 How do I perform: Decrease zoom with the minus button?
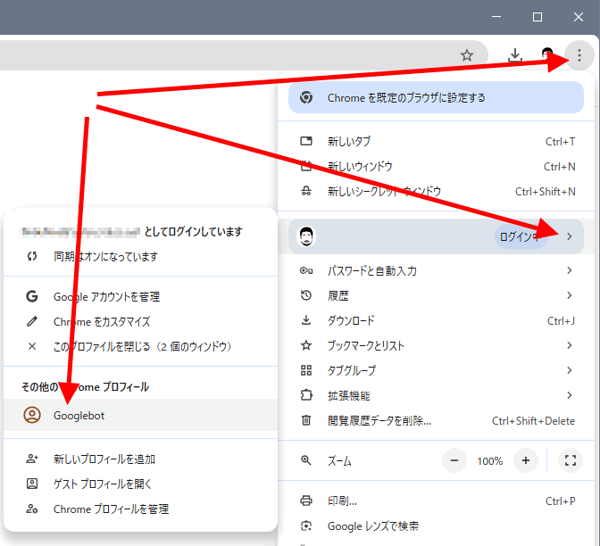454,460
